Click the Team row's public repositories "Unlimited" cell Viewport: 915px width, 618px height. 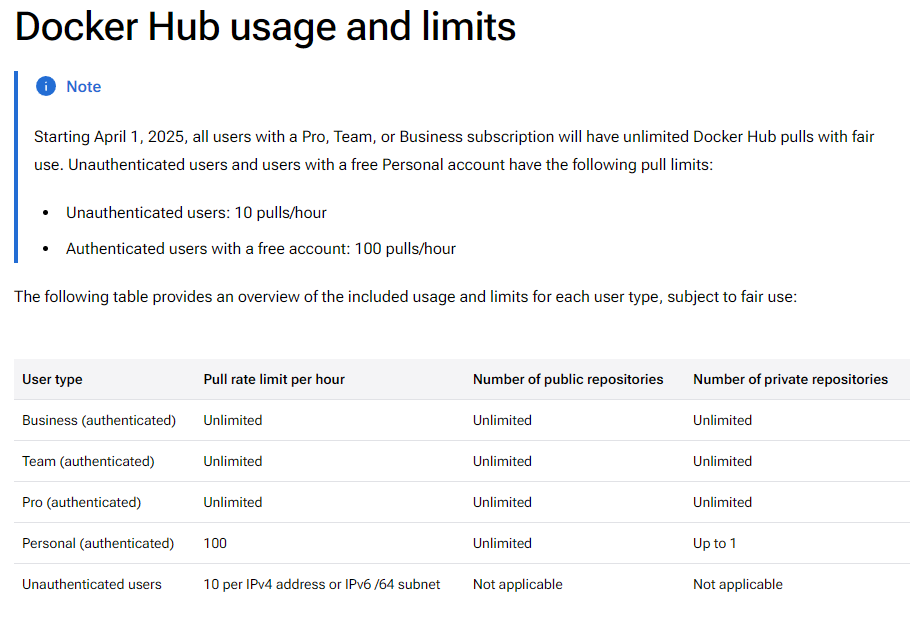tap(502, 461)
